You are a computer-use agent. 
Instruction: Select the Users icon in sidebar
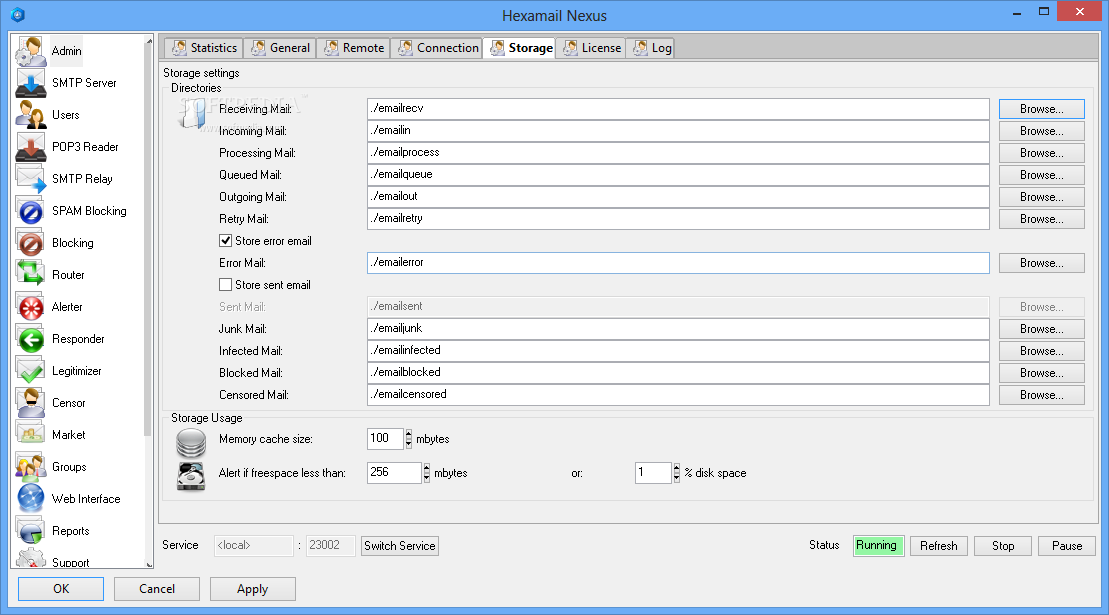[30, 115]
